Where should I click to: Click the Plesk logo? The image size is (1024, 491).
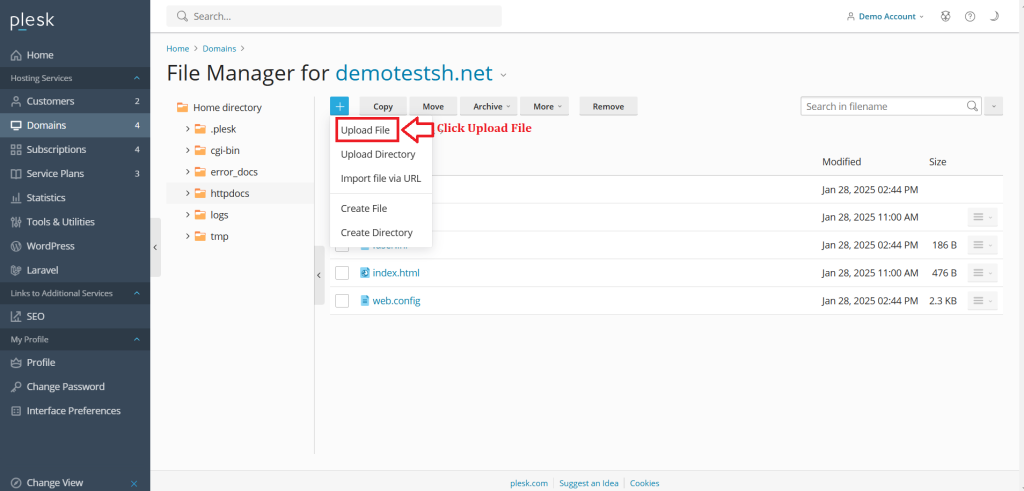(x=32, y=22)
